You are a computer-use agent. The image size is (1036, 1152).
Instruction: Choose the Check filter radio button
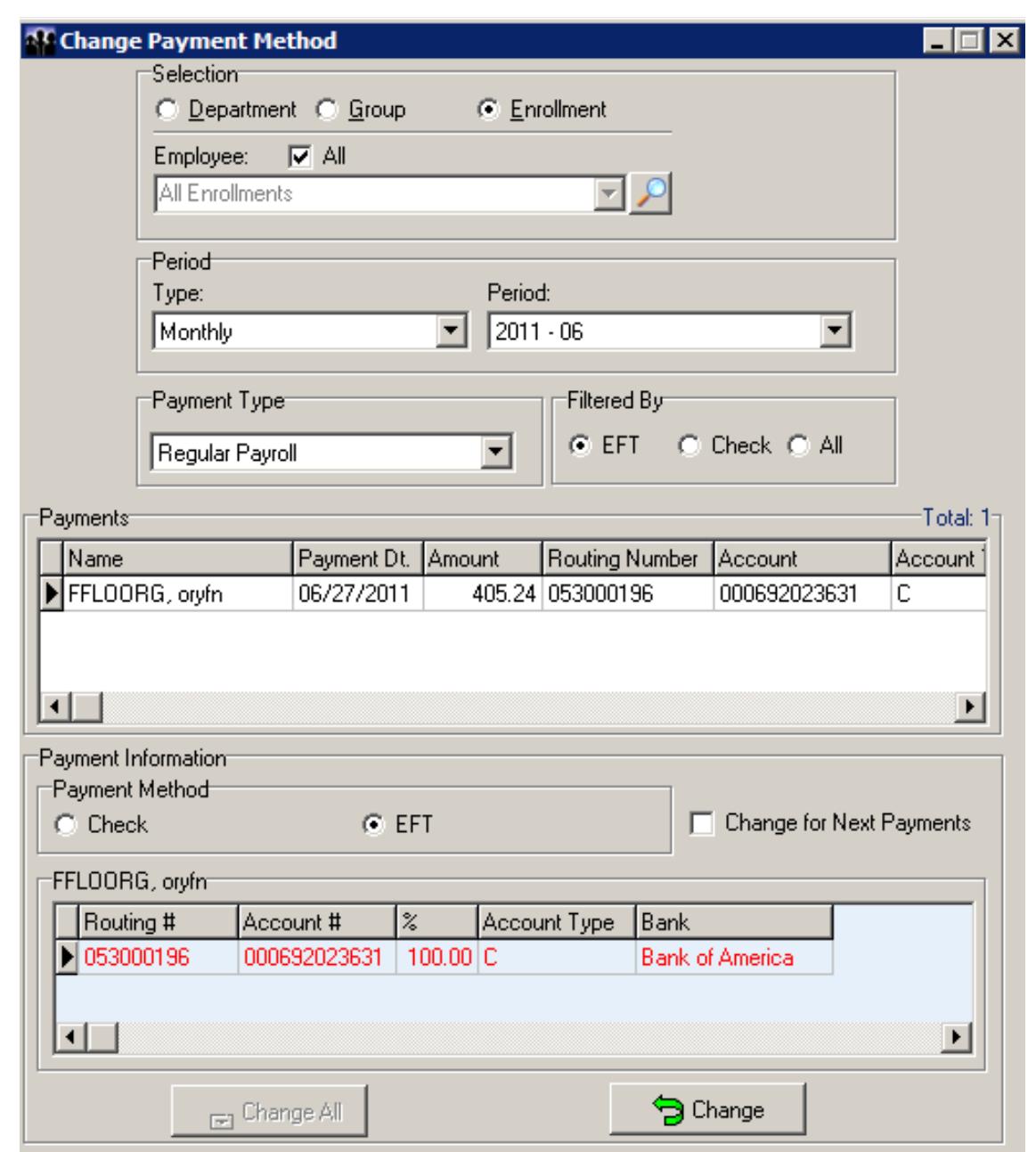click(x=689, y=445)
